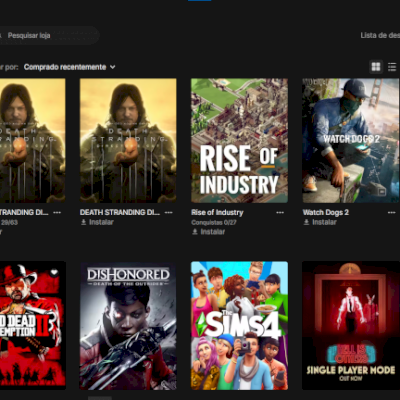
Task: Toggle favorite heart on Red Dead Redemption II
Action: tap(54, 273)
